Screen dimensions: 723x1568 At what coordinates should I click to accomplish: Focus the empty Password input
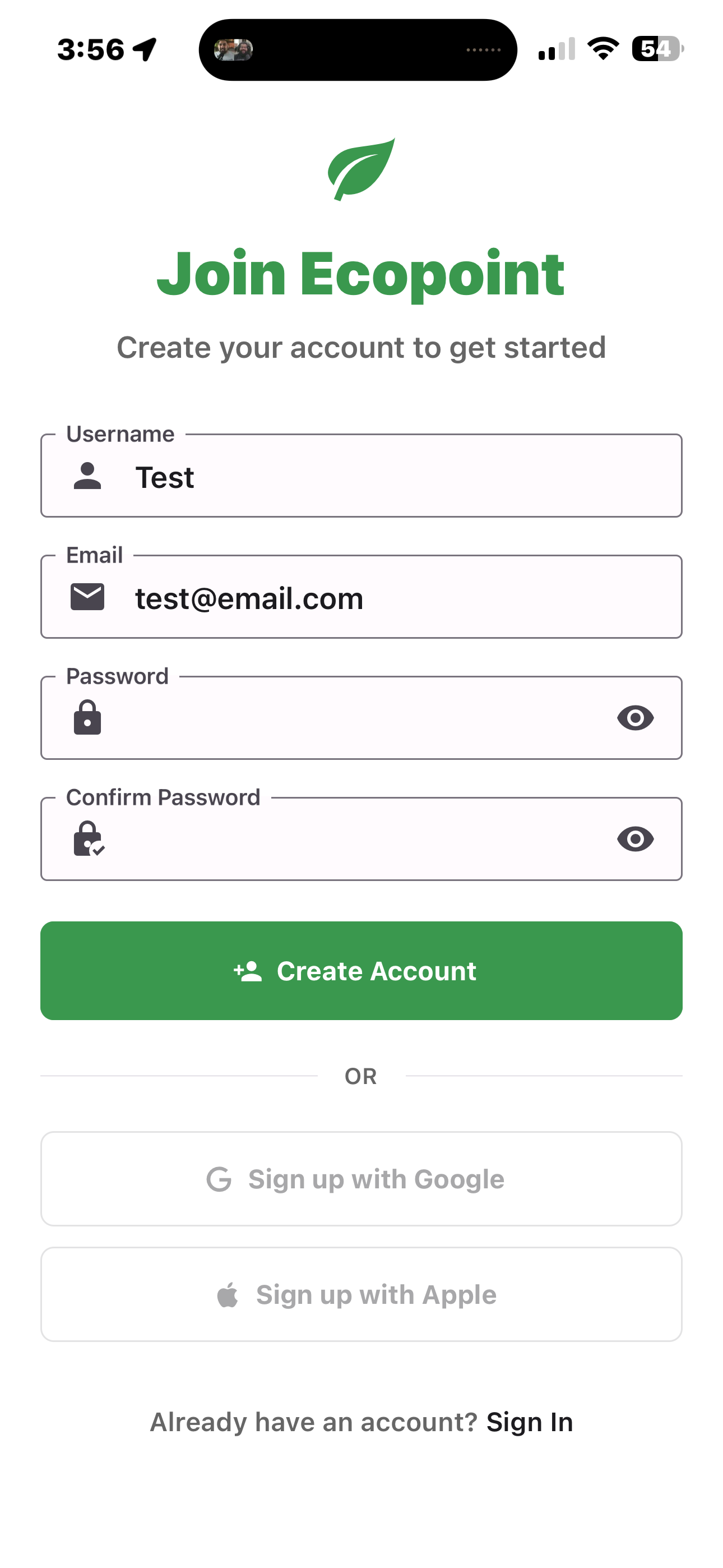coord(353,718)
